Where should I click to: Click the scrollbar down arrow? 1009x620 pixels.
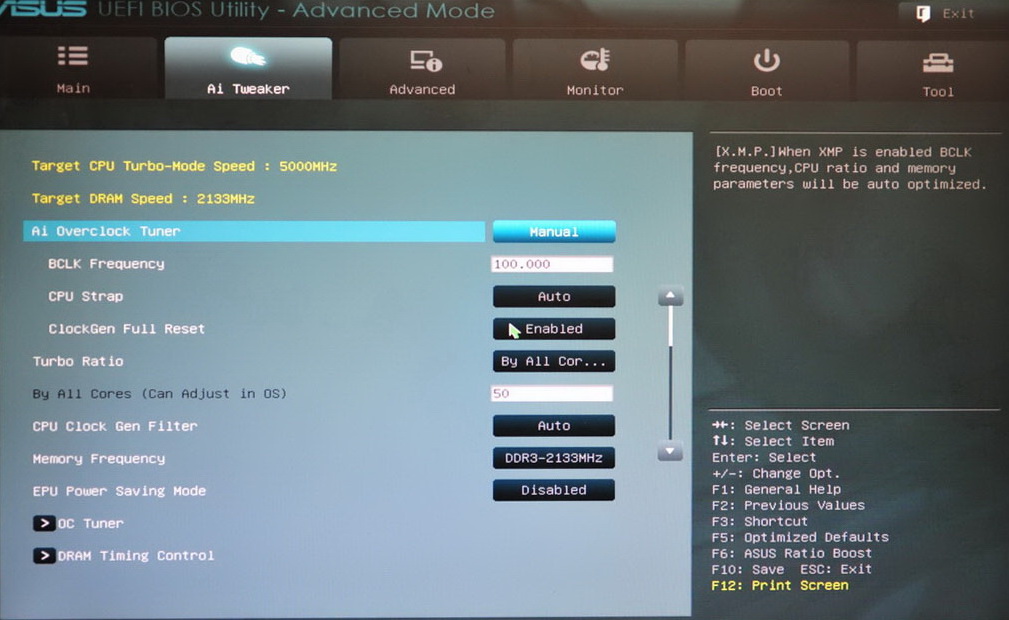pos(671,451)
